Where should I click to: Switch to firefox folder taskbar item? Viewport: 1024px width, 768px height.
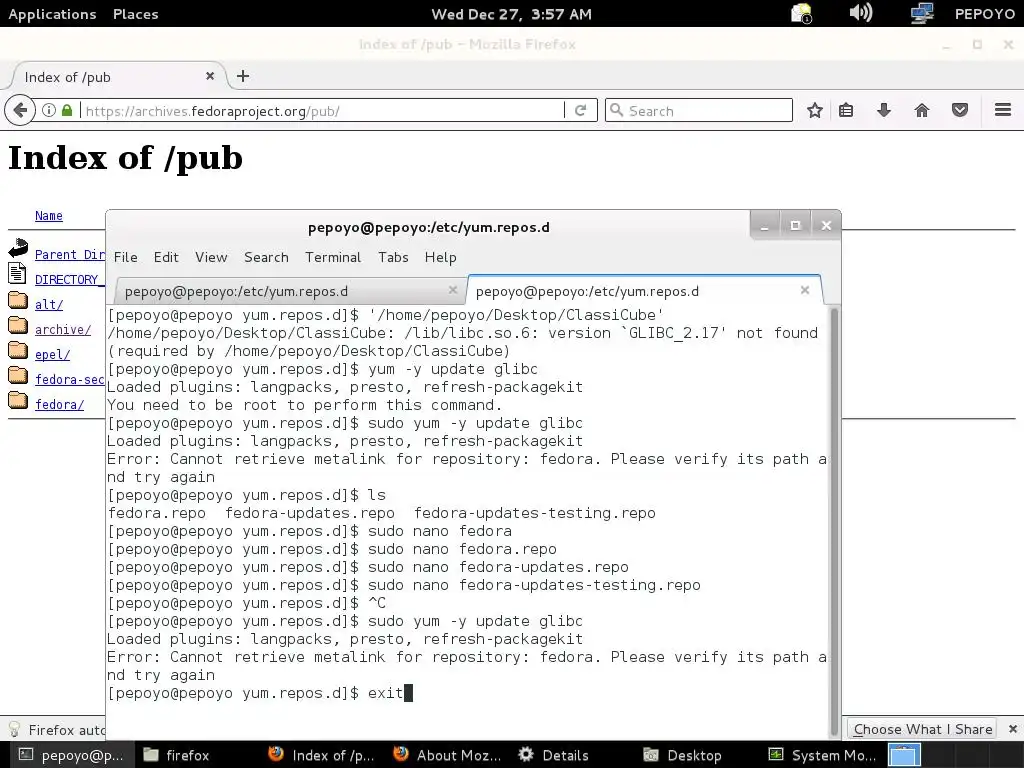[x=178, y=755]
